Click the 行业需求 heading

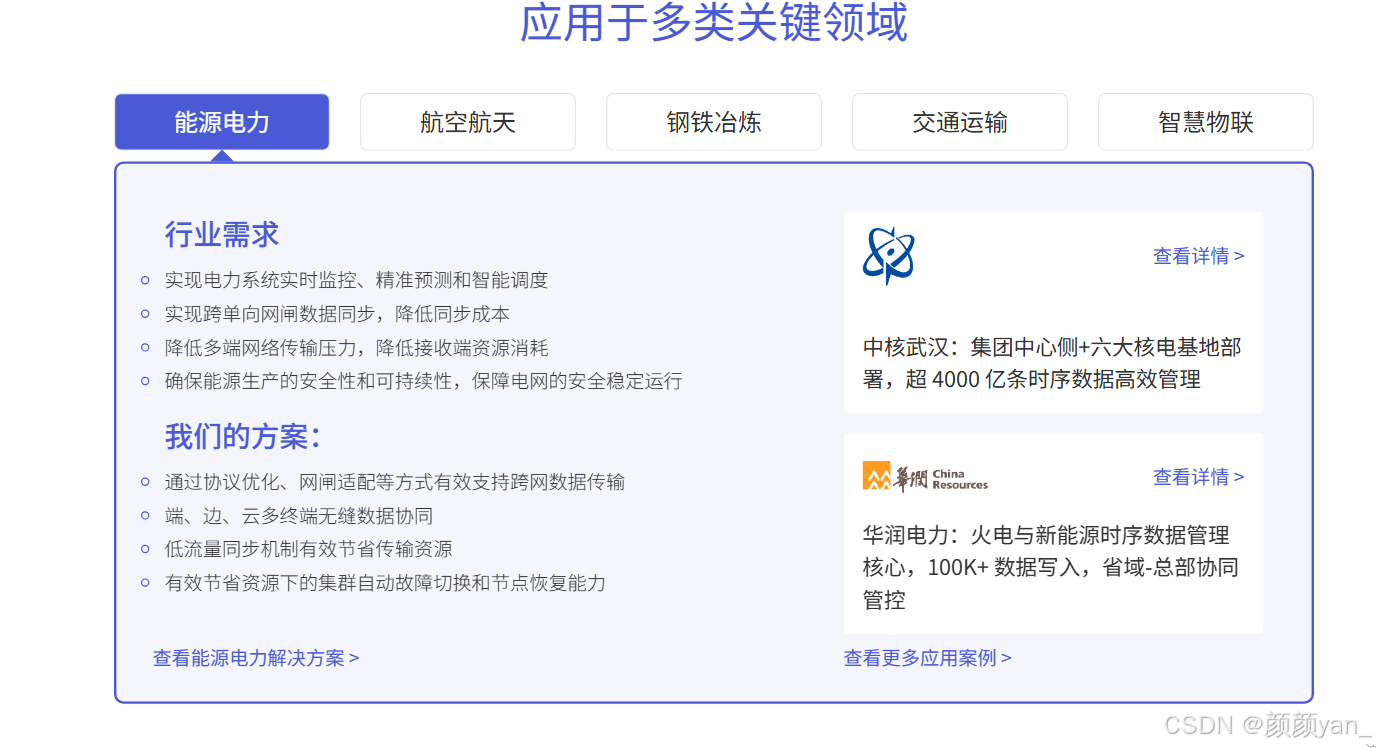click(x=222, y=235)
